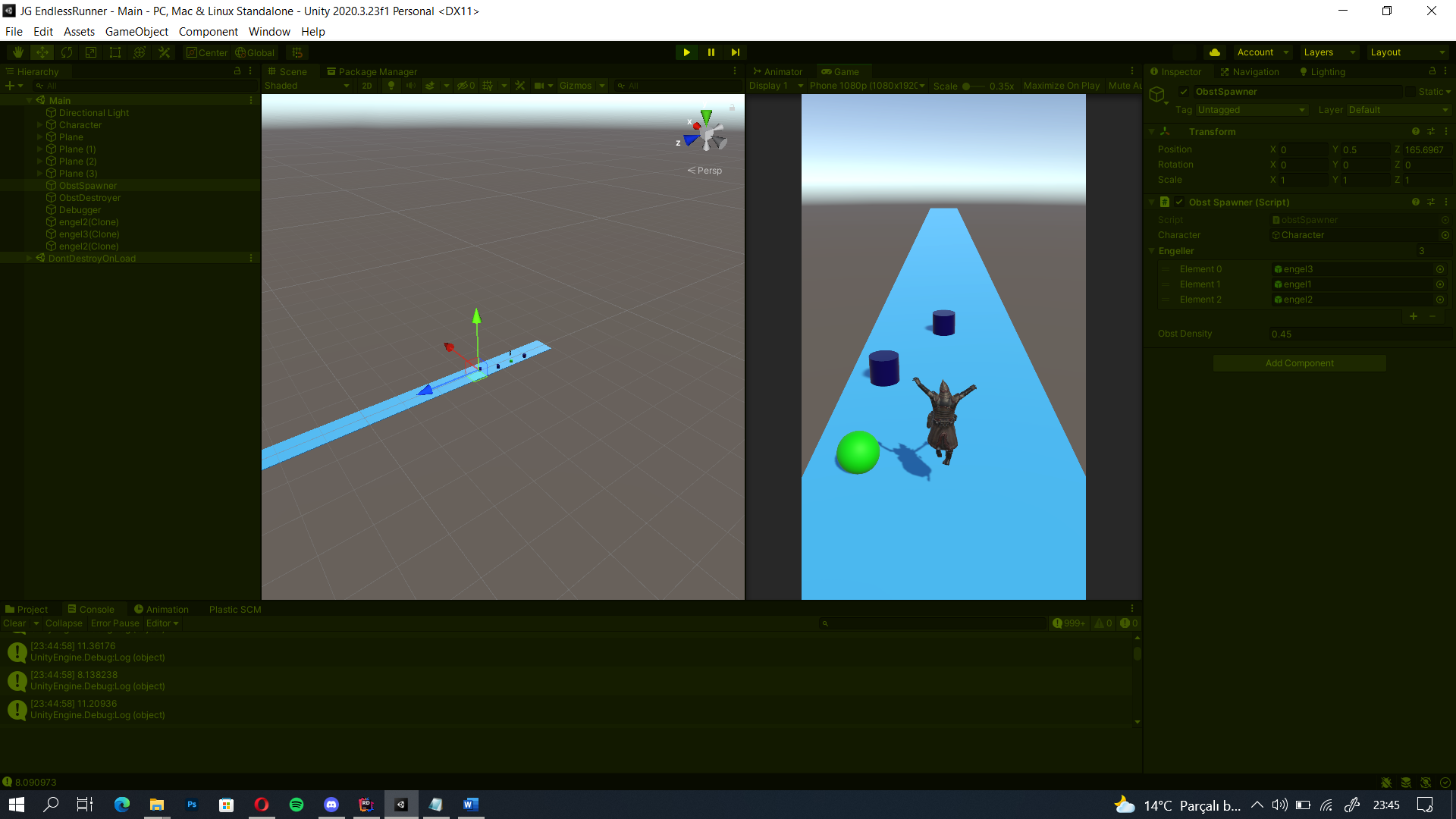Image resolution: width=1456 pixels, height=819 pixels.
Task: Toggle Collapse in the Console panel
Action: (x=63, y=623)
